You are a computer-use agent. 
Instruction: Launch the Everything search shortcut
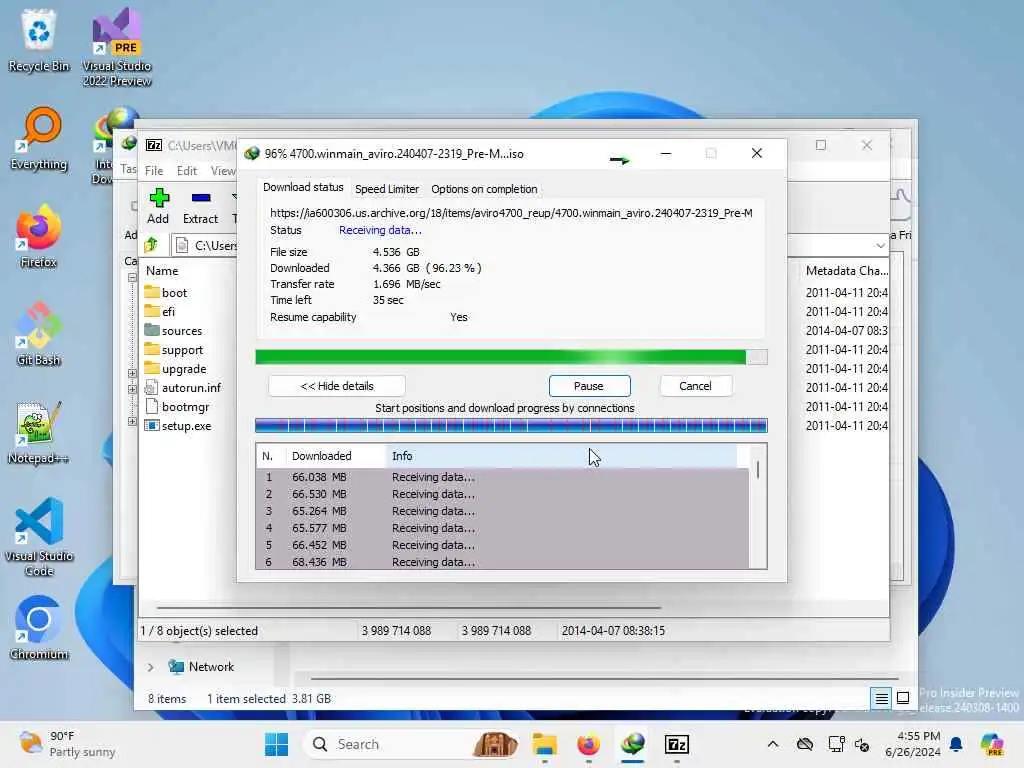coord(39,138)
